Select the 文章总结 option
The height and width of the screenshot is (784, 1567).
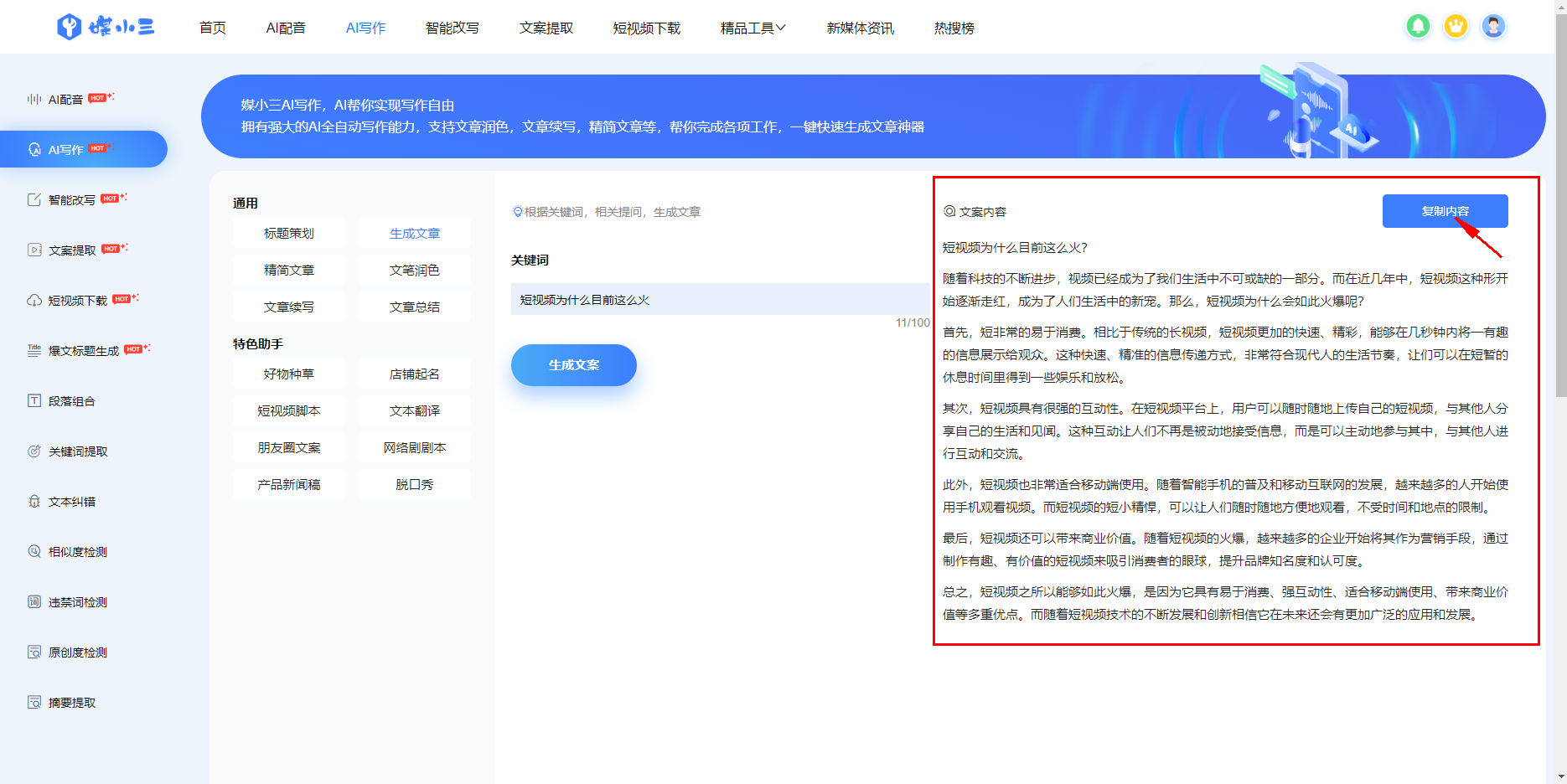click(415, 307)
